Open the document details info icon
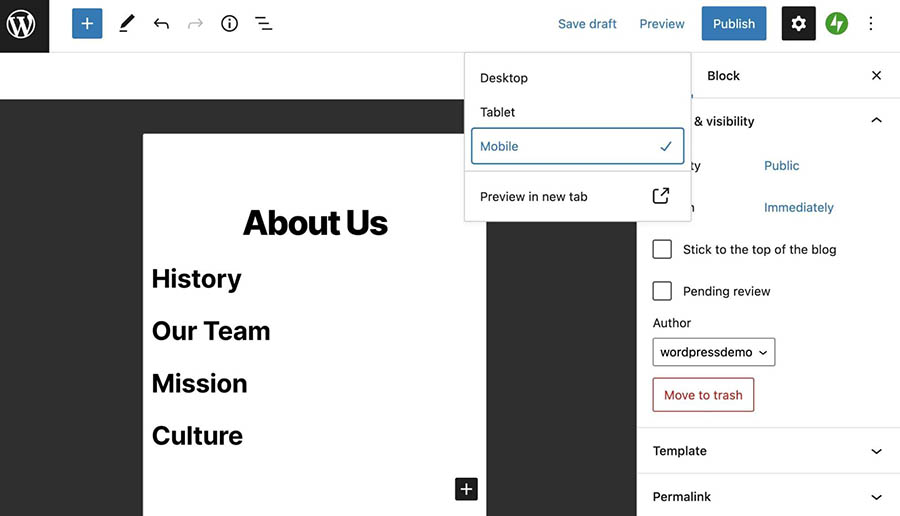The image size is (900, 516). click(229, 24)
